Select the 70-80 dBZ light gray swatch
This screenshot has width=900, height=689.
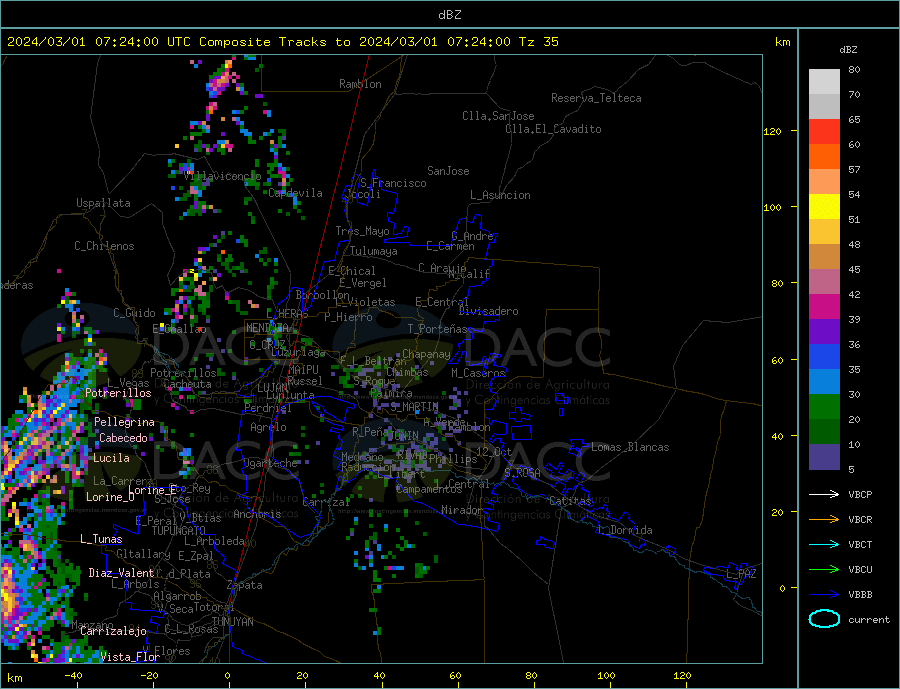click(x=824, y=82)
